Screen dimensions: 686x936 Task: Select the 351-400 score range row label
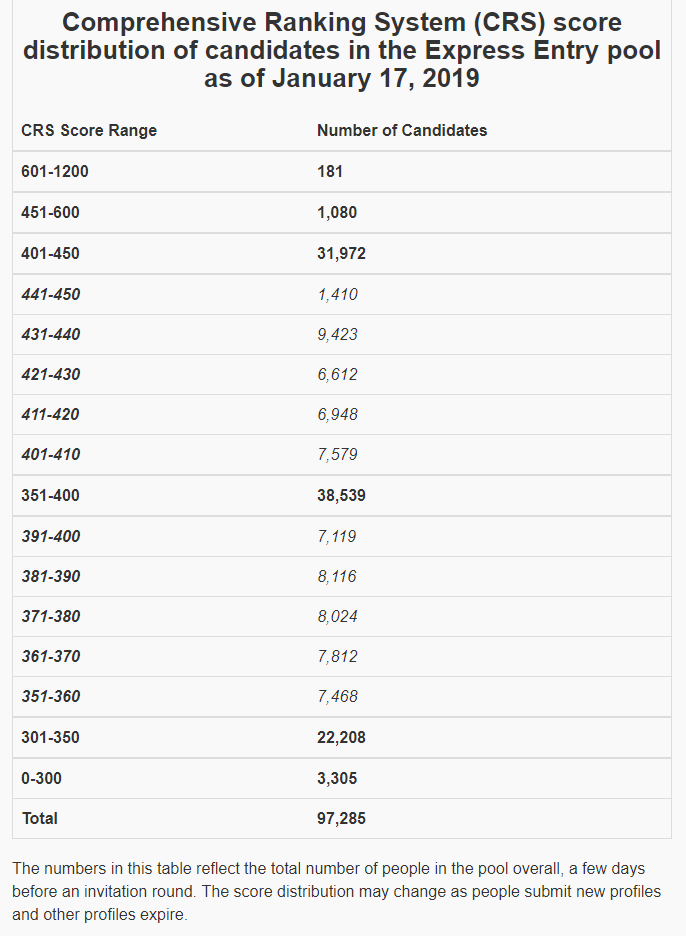pyautogui.click(x=50, y=496)
